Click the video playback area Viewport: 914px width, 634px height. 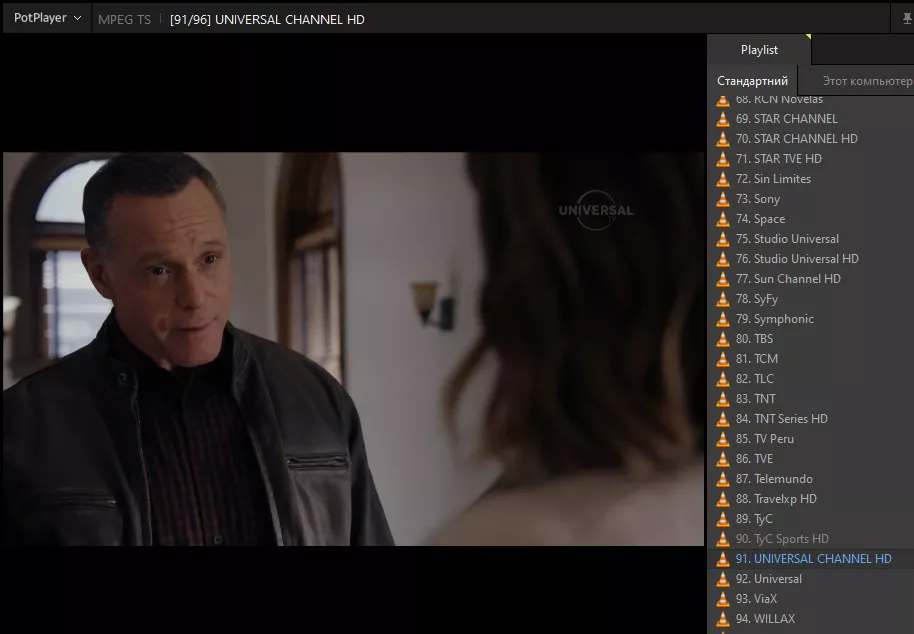click(353, 348)
